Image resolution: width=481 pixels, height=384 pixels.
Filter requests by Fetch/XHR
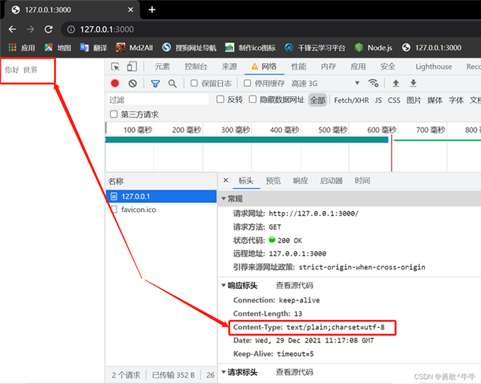[352, 100]
